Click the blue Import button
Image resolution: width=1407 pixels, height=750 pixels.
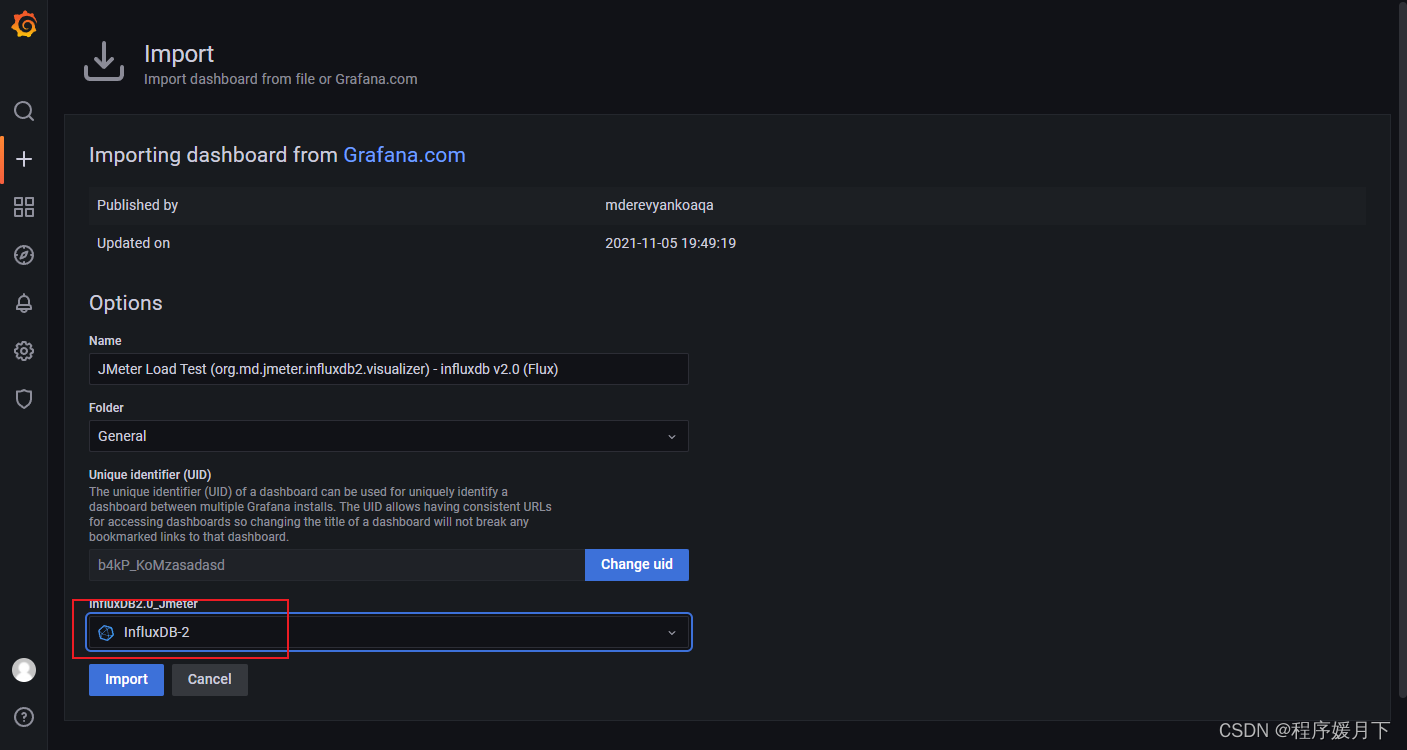[126, 679]
